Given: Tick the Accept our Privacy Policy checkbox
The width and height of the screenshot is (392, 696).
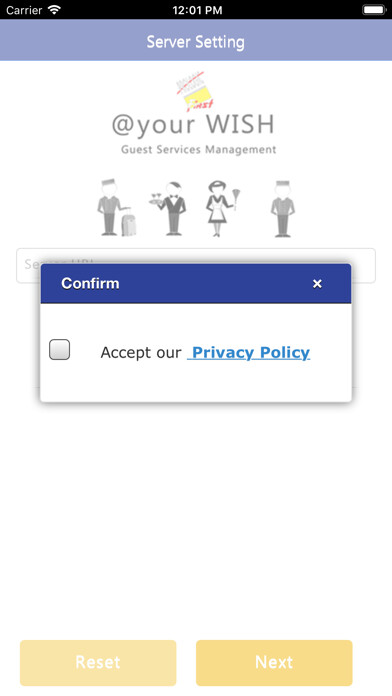Looking at the screenshot, I should 59,349.
